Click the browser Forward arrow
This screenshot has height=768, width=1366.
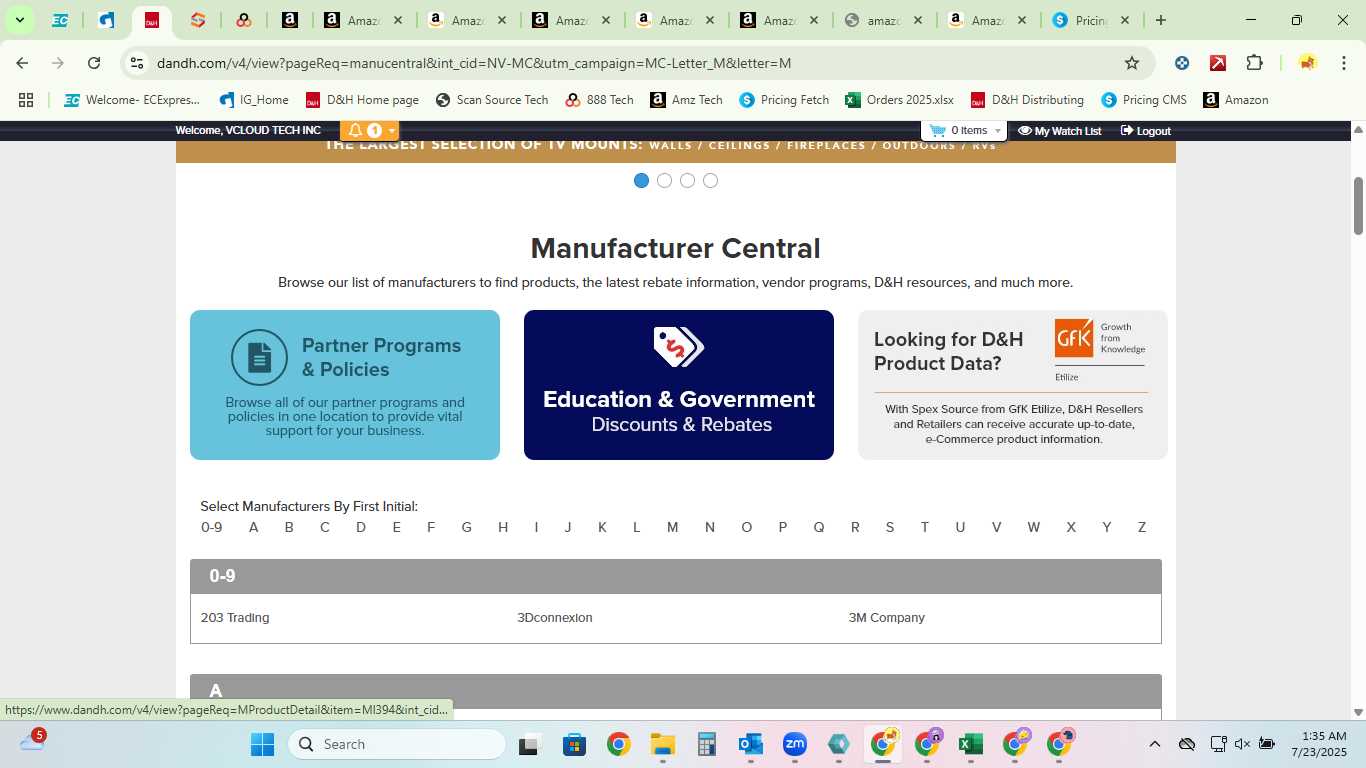tap(58, 63)
